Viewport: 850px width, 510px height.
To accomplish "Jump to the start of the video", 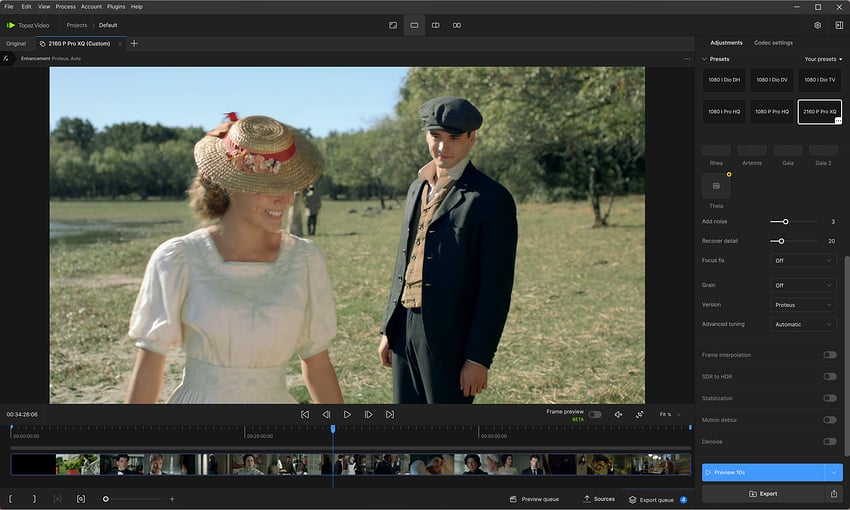I will [x=305, y=414].
